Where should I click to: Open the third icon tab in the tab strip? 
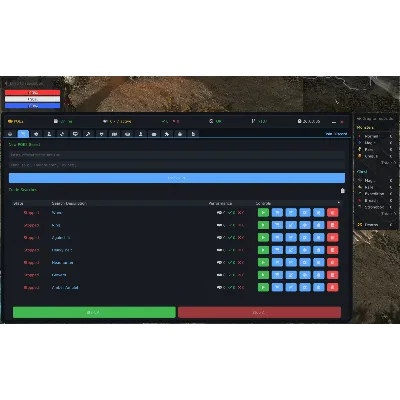click(x=36, y=134)
